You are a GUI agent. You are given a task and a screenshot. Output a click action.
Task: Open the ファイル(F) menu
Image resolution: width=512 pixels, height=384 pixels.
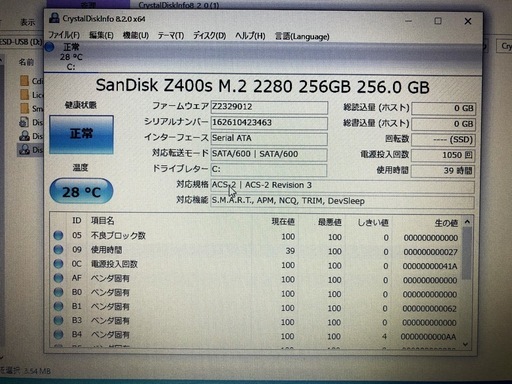point(64,35)
